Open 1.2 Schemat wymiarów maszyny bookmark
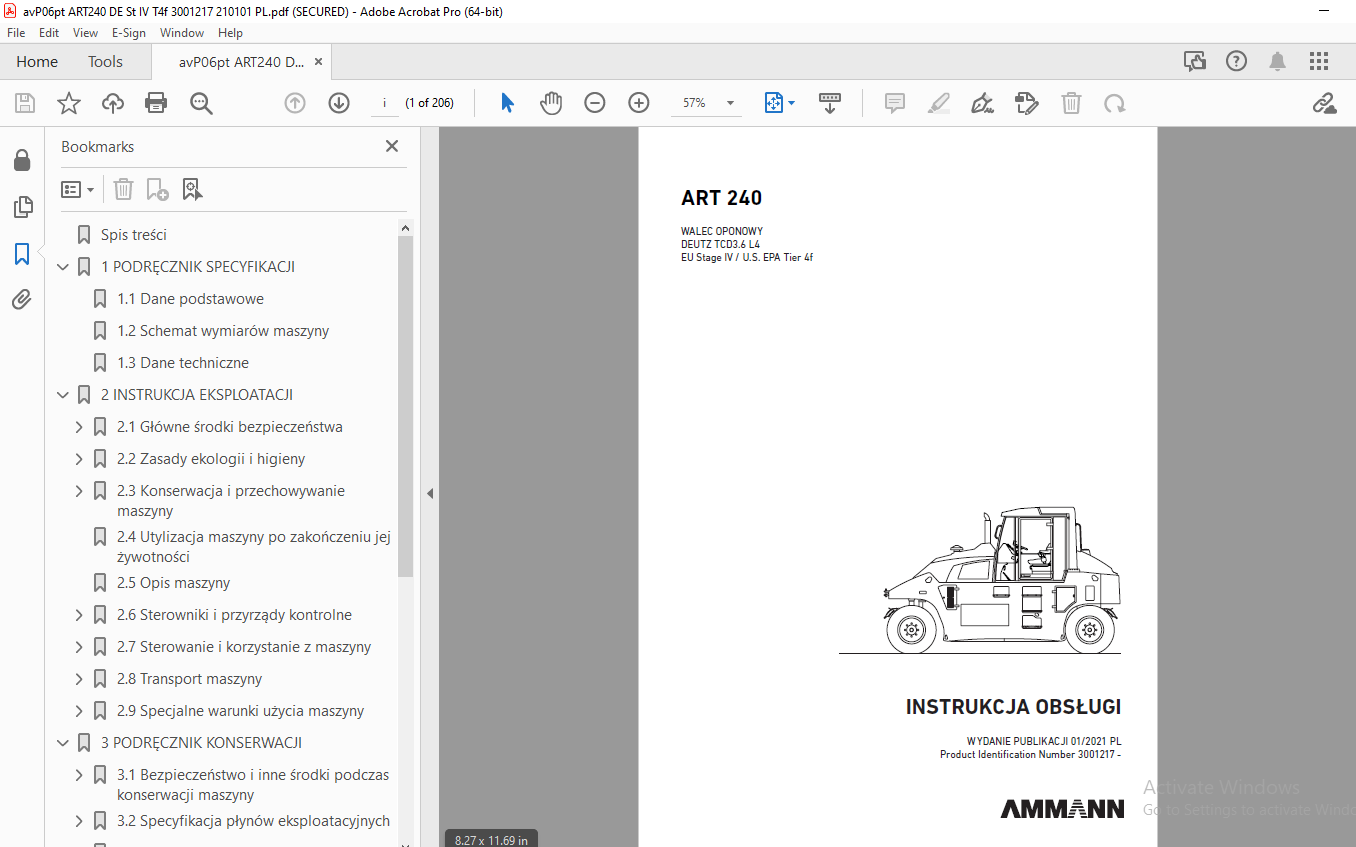The image size is (1356, 847). tap(223, 331)
